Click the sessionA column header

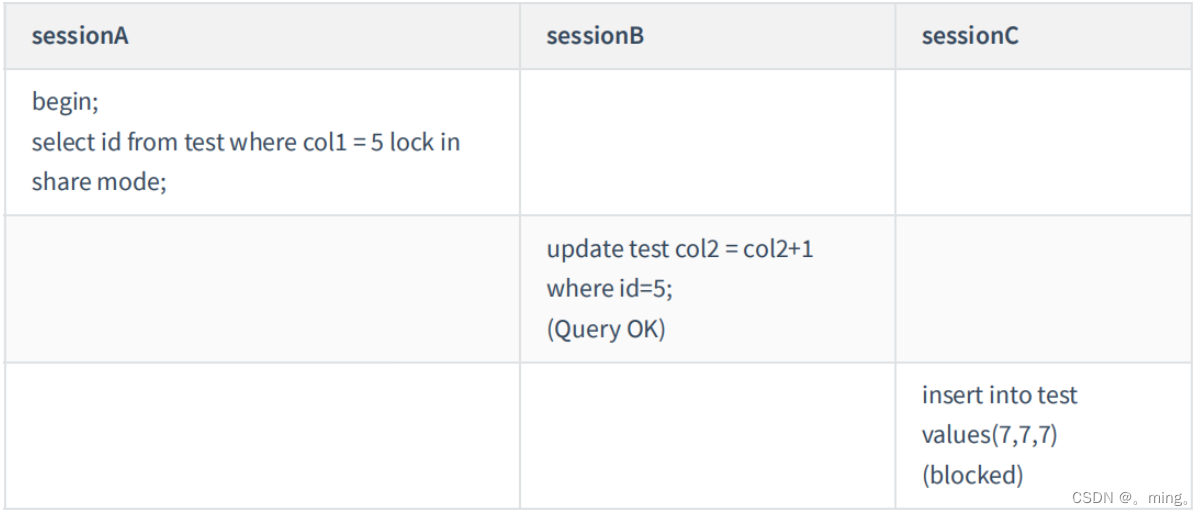tap(80, 37)
